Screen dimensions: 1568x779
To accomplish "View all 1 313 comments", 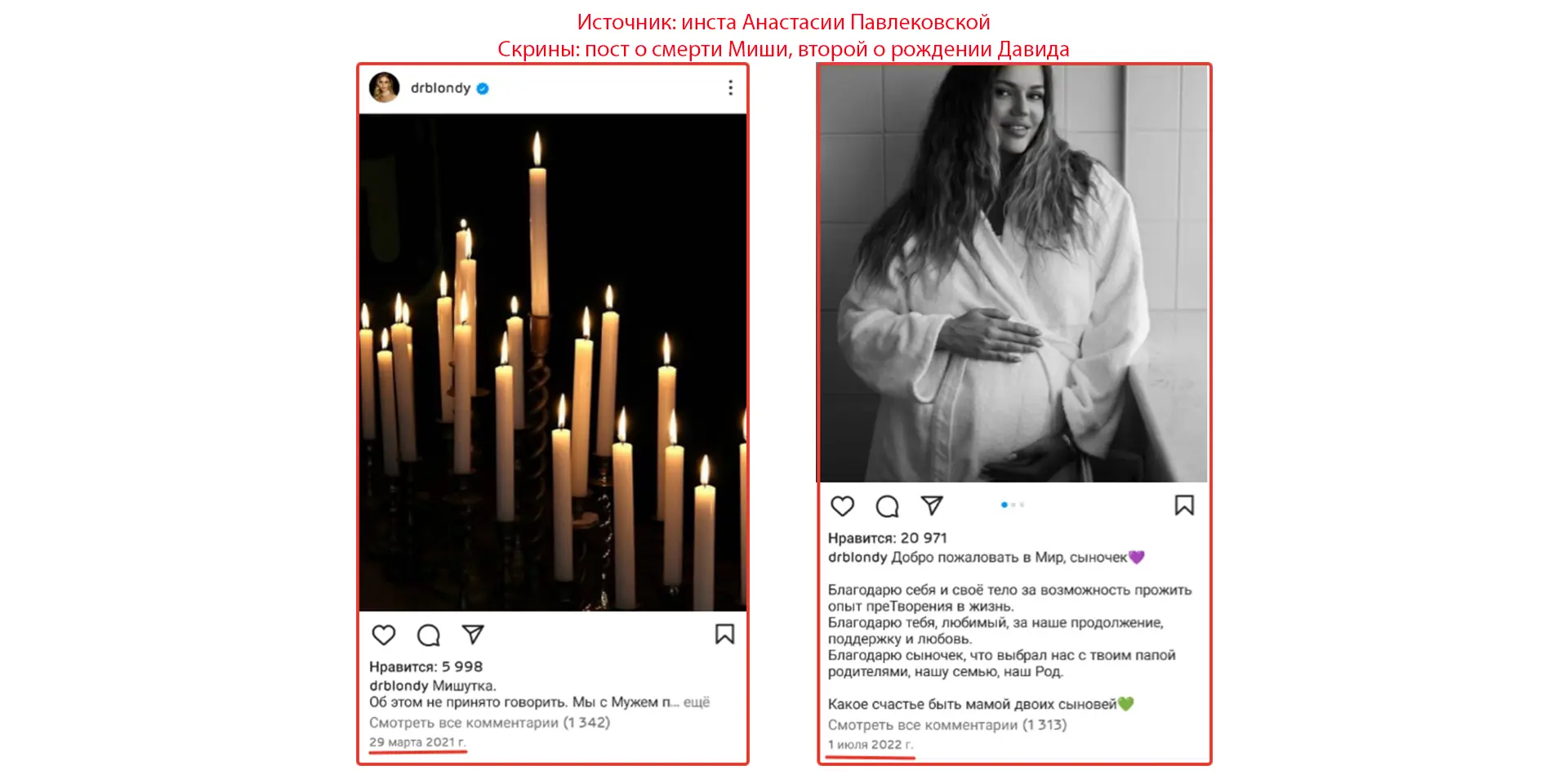I will click(947, 725).
